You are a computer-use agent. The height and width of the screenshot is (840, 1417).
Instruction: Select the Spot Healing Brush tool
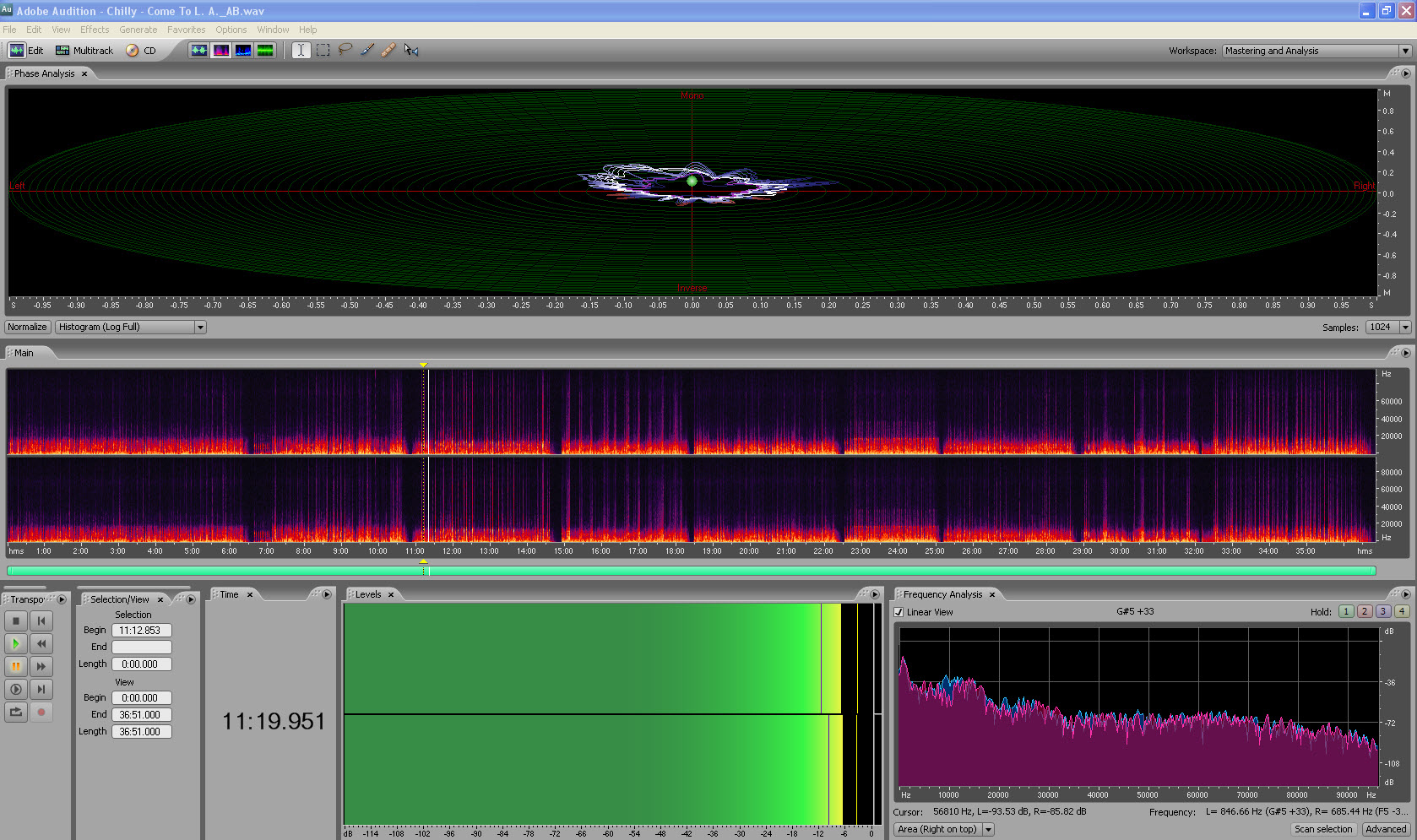click(x=388, y=50)
